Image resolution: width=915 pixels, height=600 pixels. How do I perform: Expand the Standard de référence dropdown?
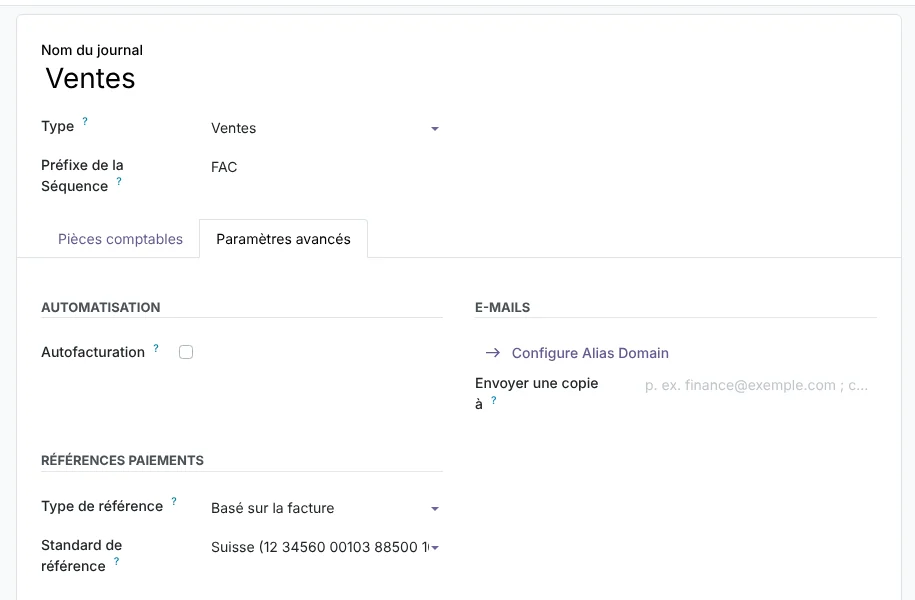325,547
